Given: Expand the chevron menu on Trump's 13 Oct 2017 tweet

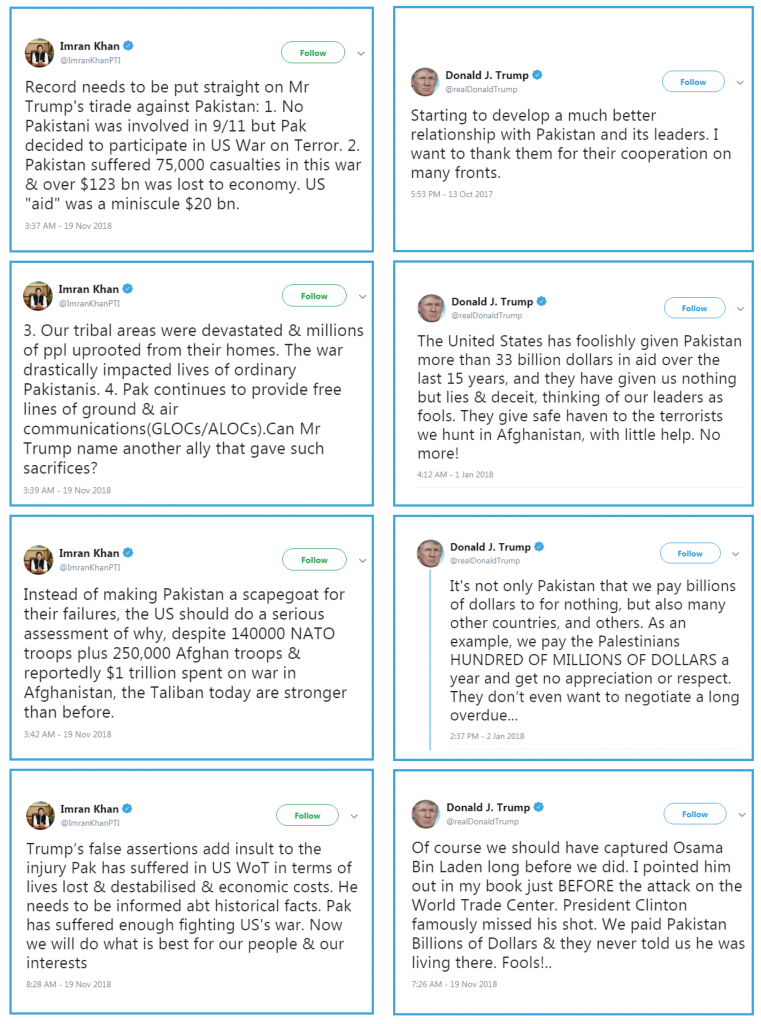Looking at the screenshot, I should pos(738,82).
